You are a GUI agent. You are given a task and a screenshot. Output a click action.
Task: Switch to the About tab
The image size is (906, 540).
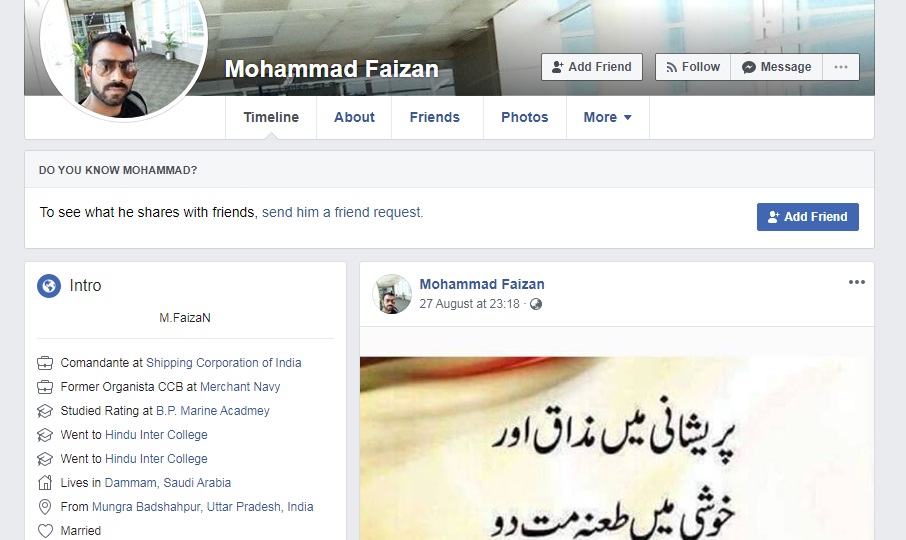pyautogui.click(x=354, y=117)
